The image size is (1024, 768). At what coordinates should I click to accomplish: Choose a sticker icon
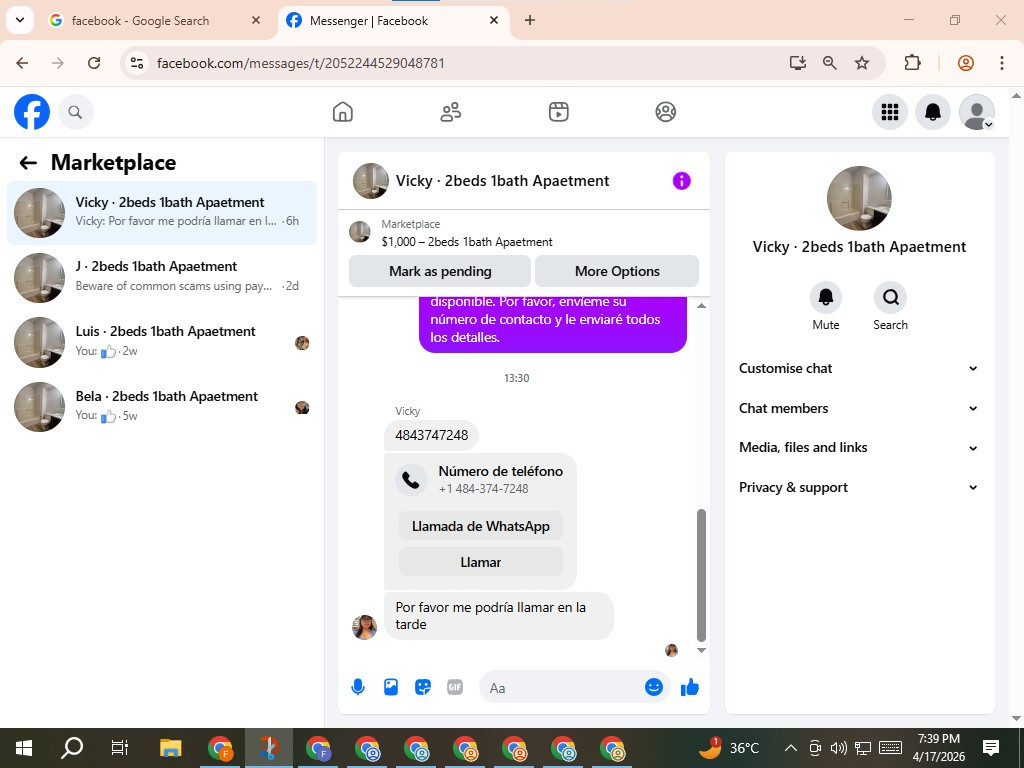coord(423,687)
